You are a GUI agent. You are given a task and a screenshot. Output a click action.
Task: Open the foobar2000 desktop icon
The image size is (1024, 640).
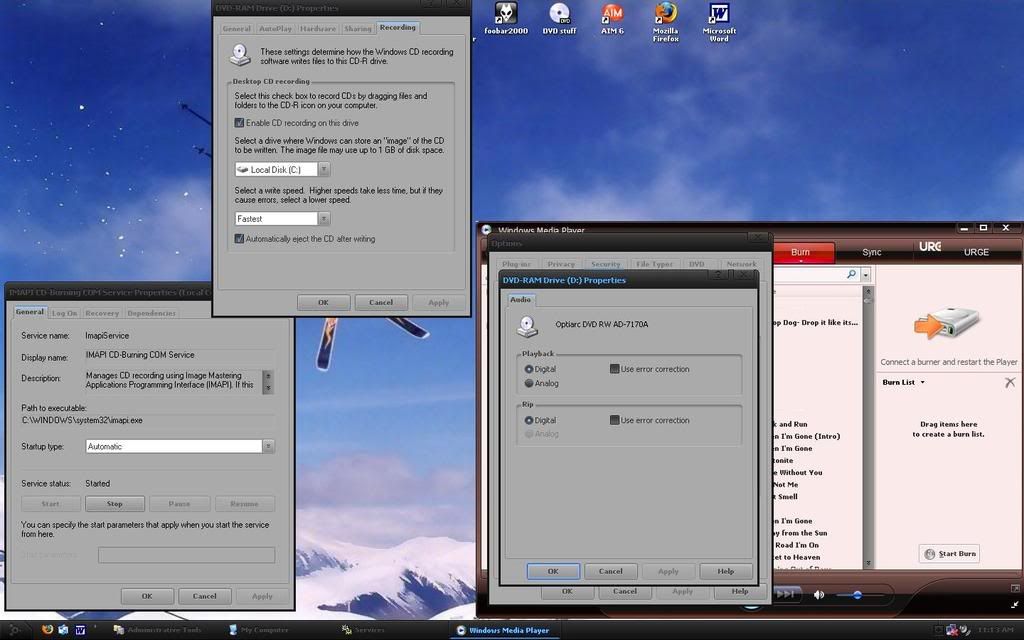[x=507, y=14]
